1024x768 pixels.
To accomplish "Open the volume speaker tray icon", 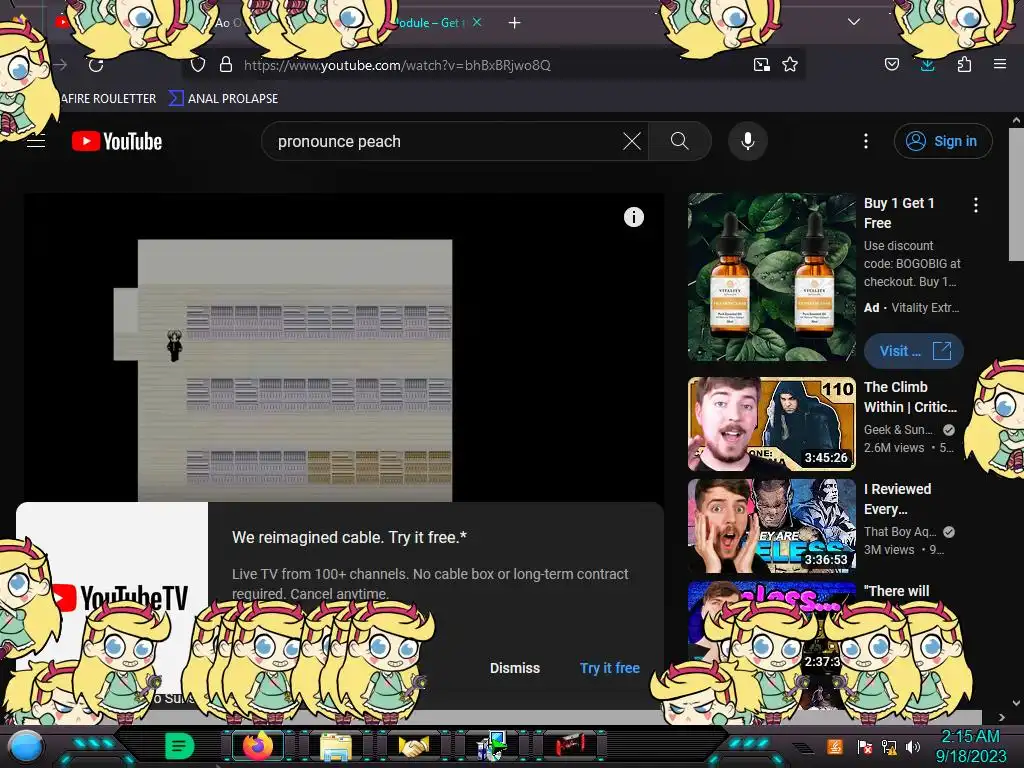I will tap(912, 747).
